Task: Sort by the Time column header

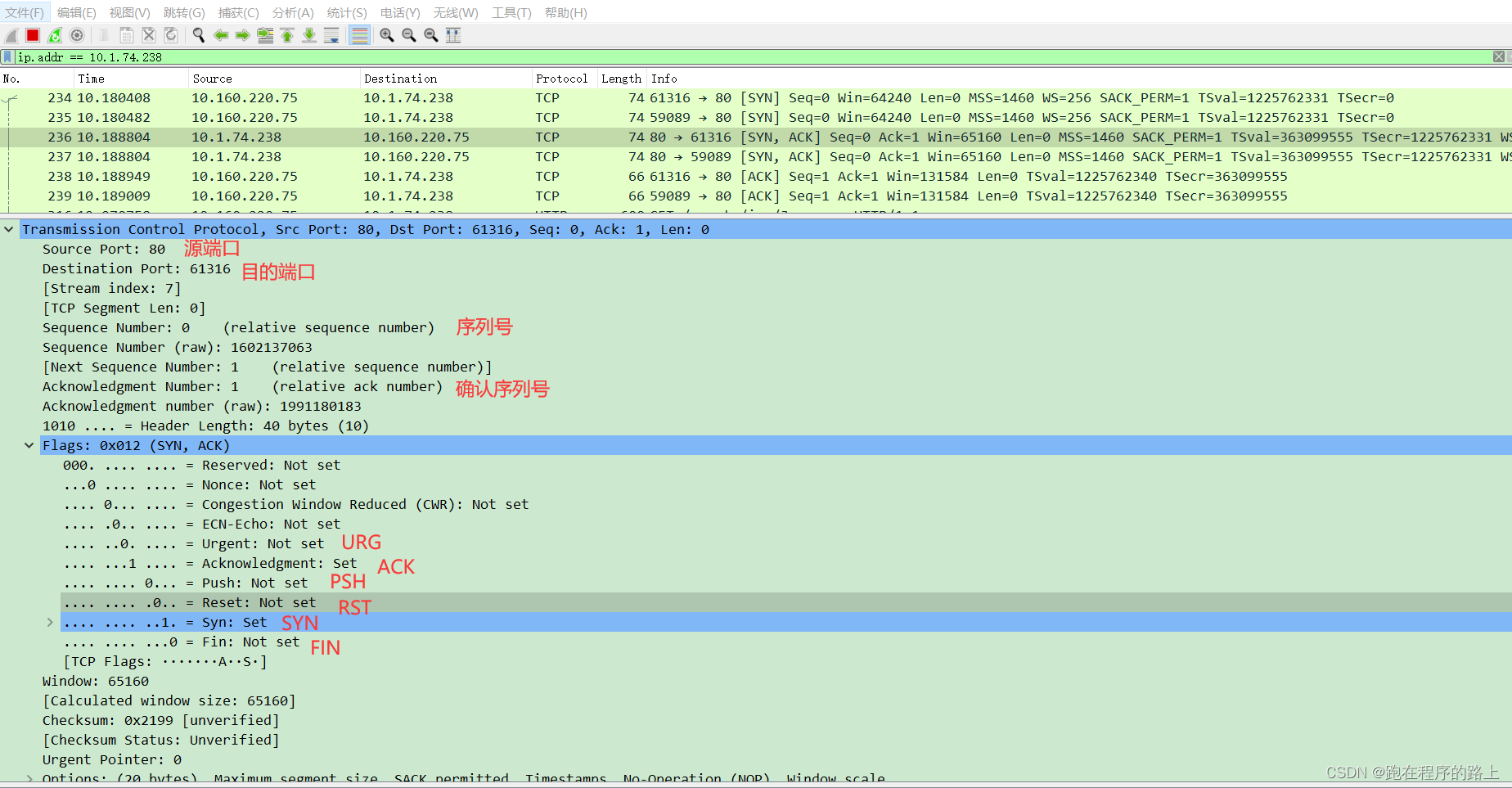Action: coord(131,79)
